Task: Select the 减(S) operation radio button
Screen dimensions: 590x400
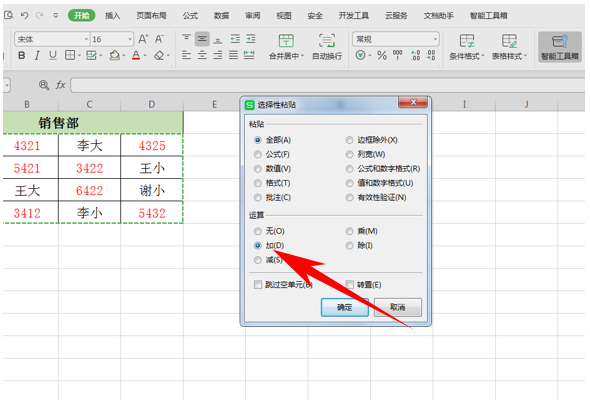Action: click(x=257, y=260)
